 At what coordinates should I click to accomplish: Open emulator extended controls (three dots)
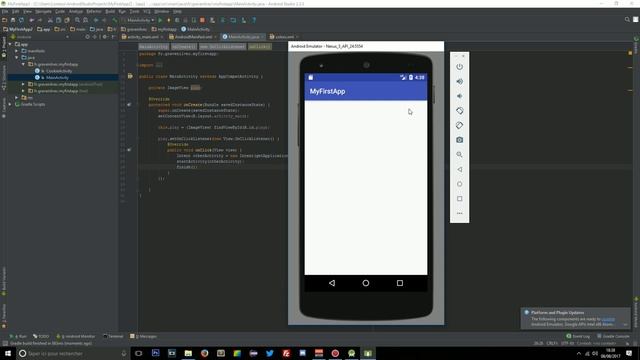[460, 213]
